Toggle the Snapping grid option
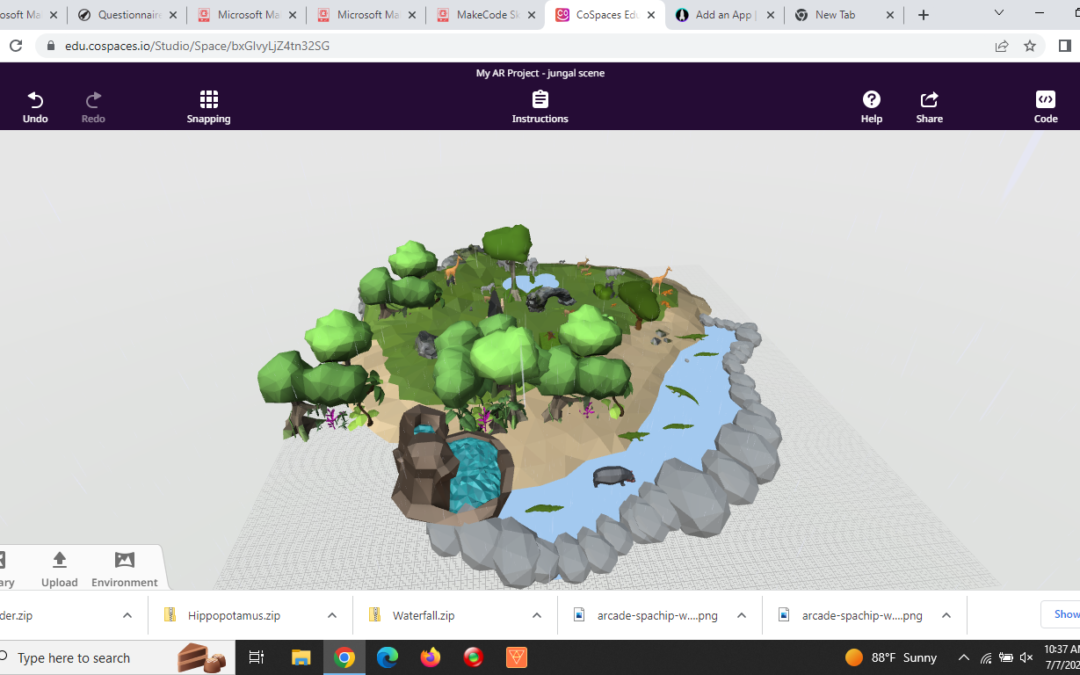This screenshot has width=1080, height=675. 209,107
